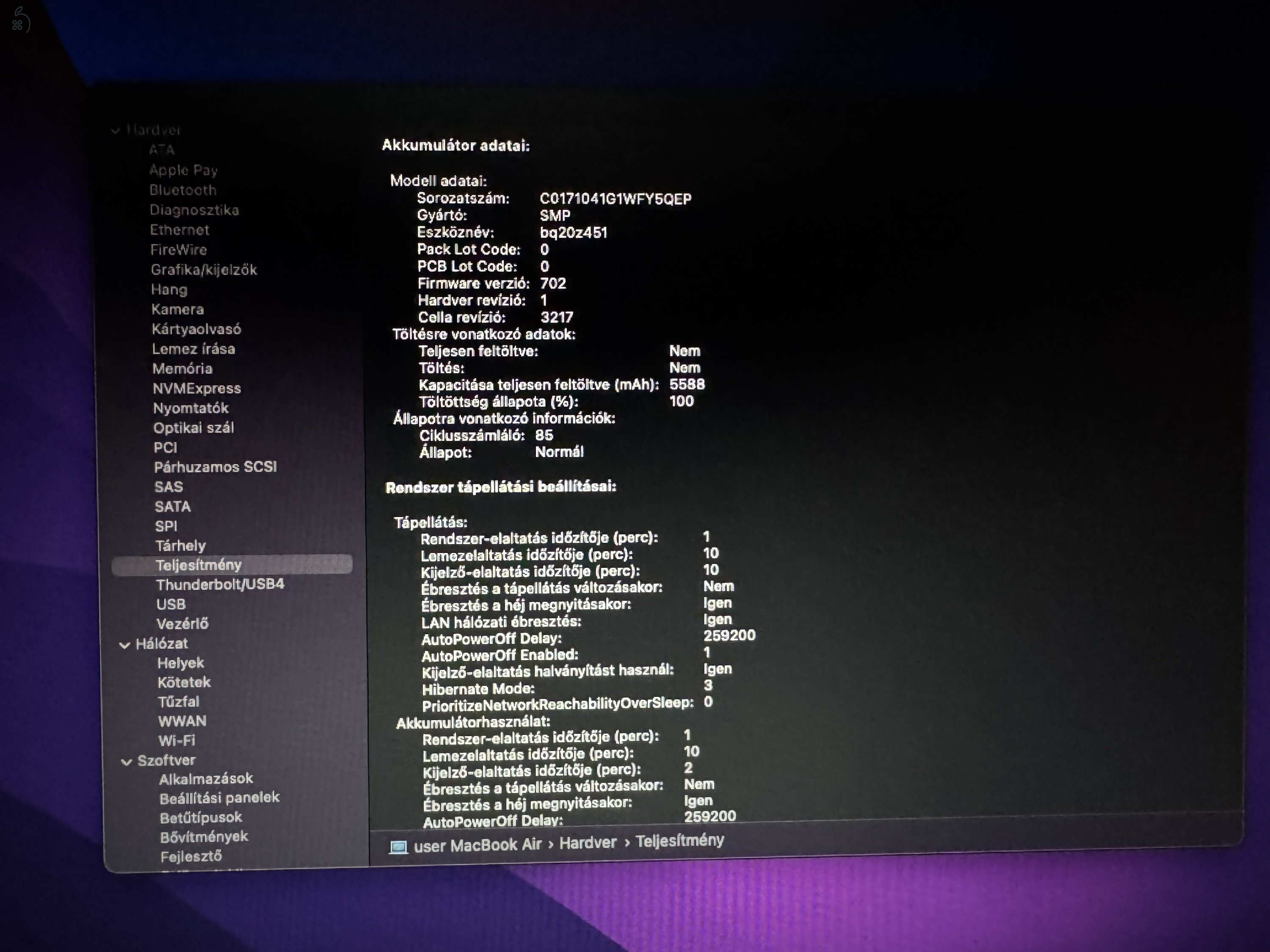This screenshot has height=952, width=1270.
Task: Select the Hálózat category label
Action: [x=161, y=644]
